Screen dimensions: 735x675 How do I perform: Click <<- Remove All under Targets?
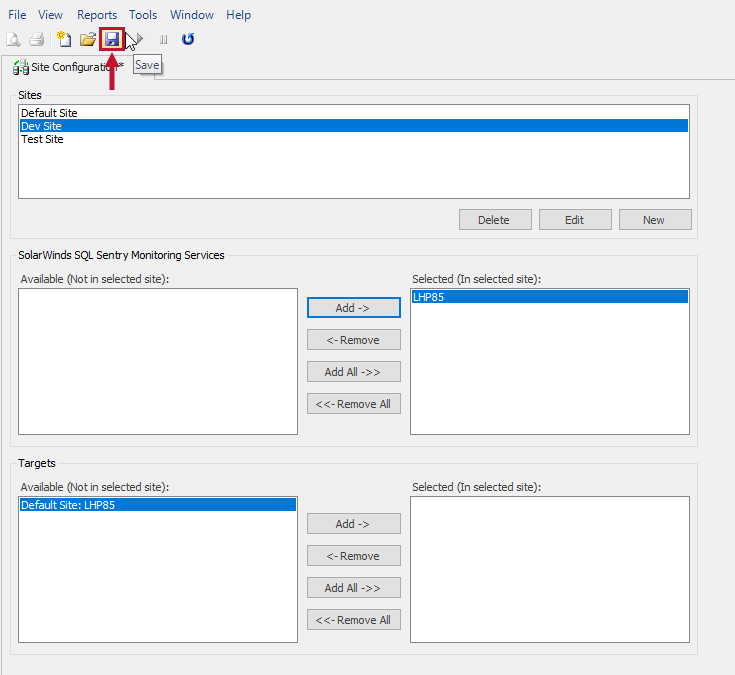point(354,620)
